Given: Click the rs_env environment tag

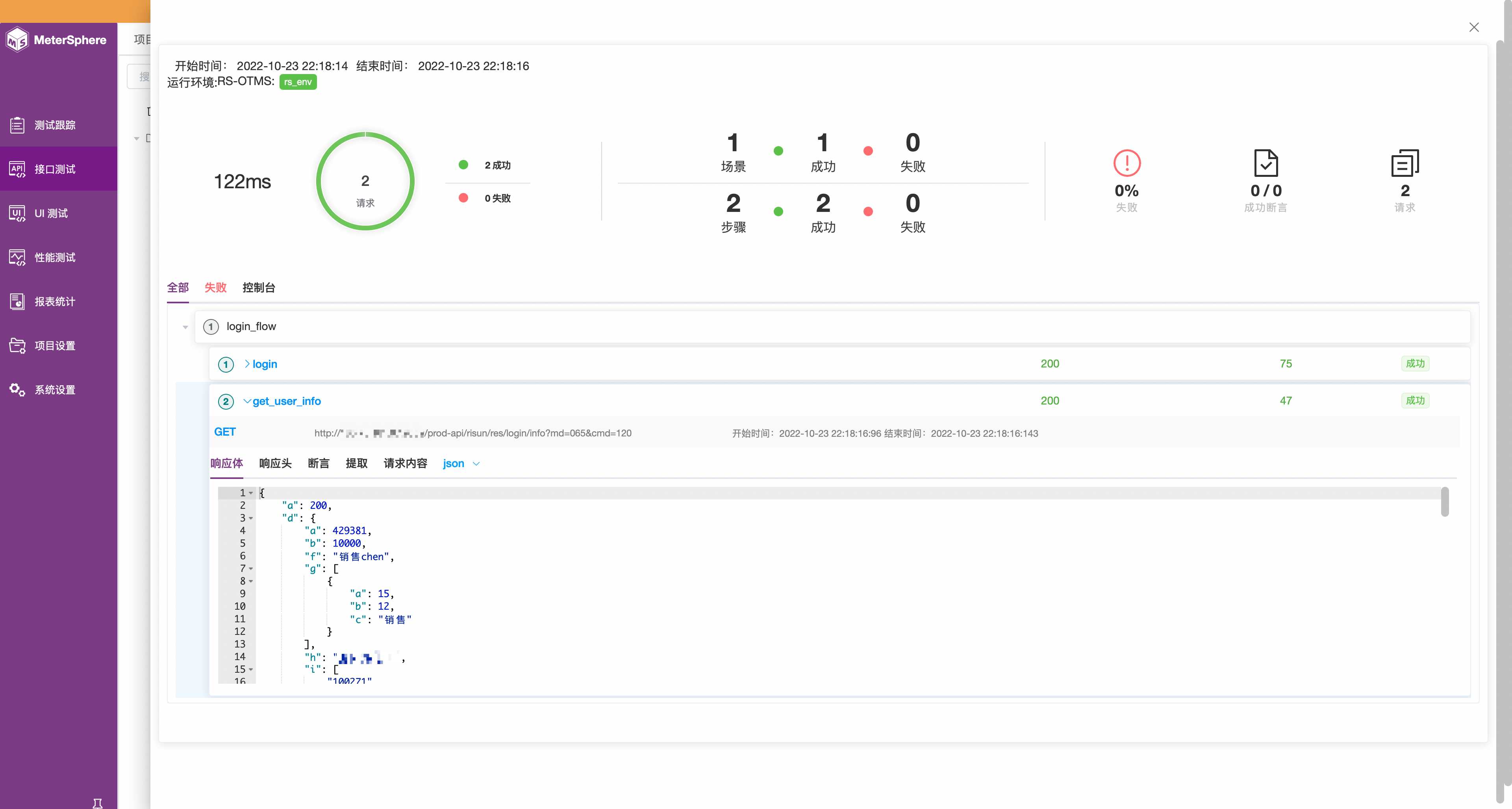Looking at the screenshot, I should tap(297, 82).
